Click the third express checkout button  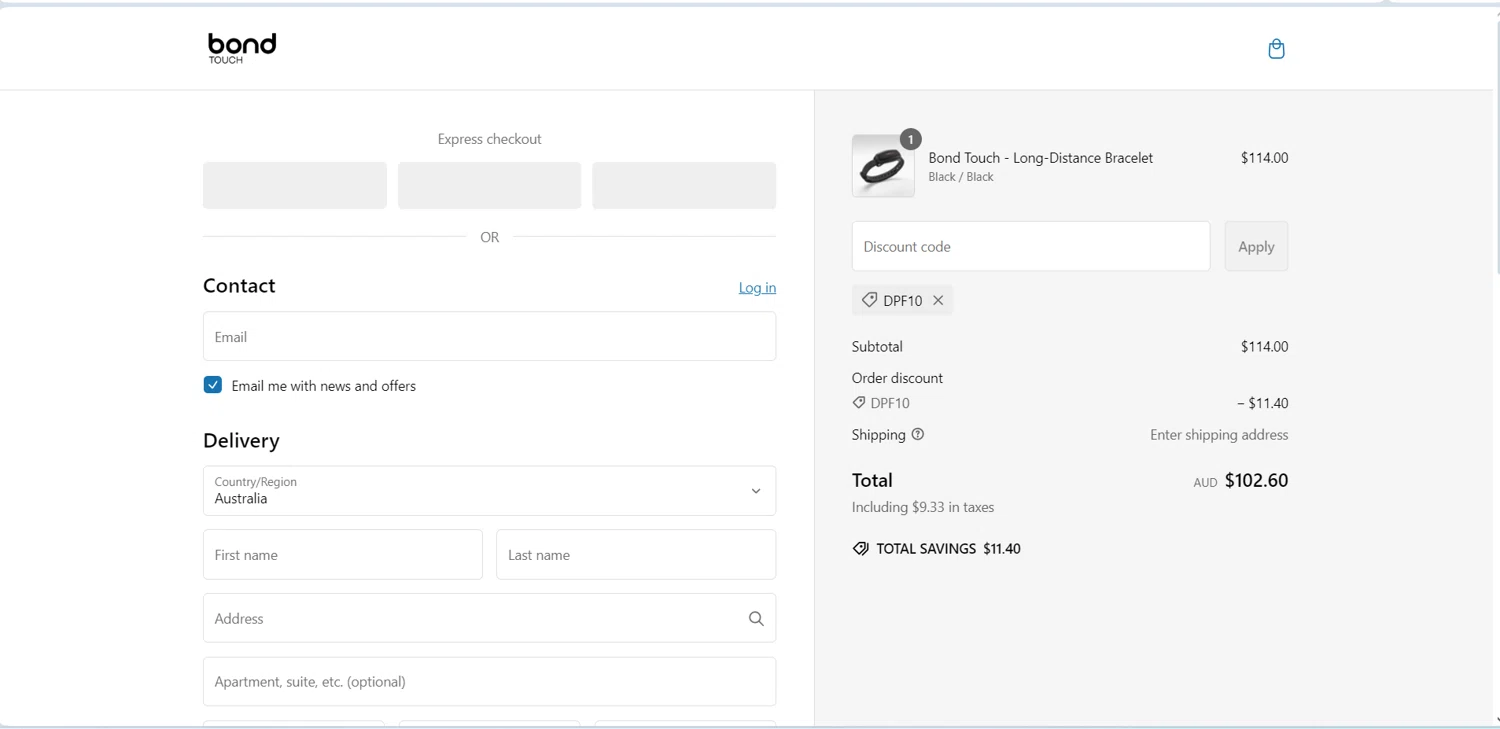(684, 186)
